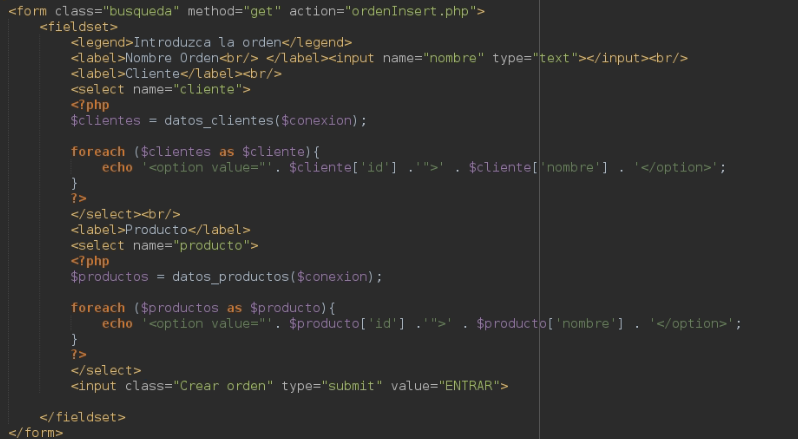Click the foreach over $clientes keyword
The width and height of the screenshot is (798, 439).
98,152
